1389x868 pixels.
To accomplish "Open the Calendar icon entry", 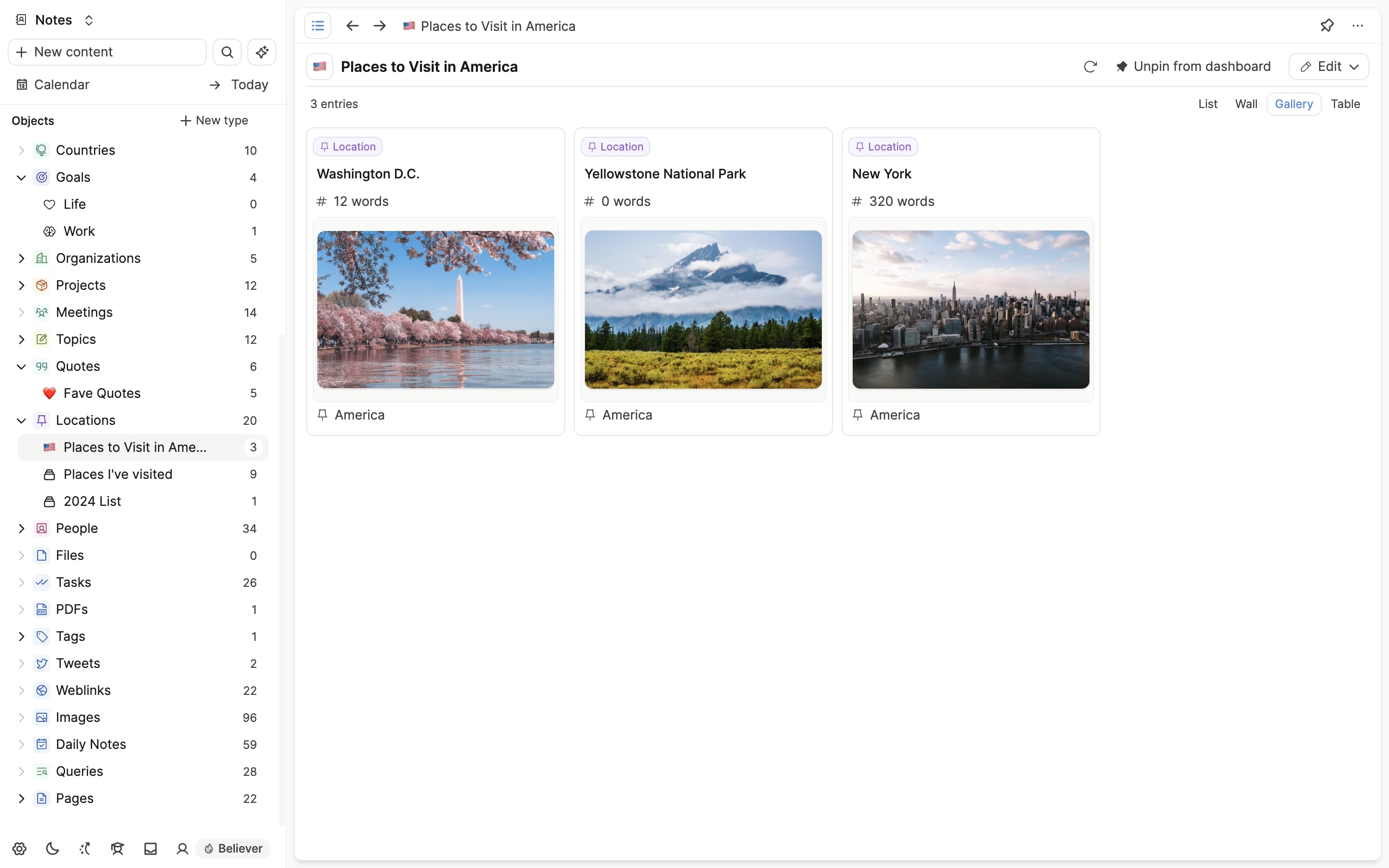I will click(22, 84).
